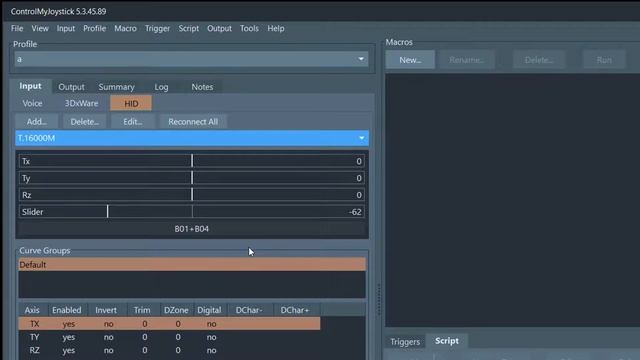
Task: Click the Enabled 'yes' cell for TY
Action: (69, 337)
